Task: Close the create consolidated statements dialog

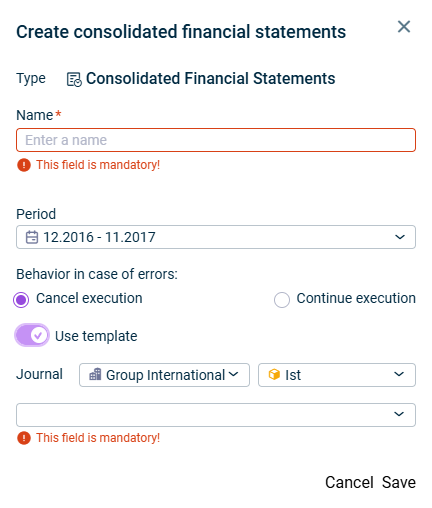Action: 404,27
